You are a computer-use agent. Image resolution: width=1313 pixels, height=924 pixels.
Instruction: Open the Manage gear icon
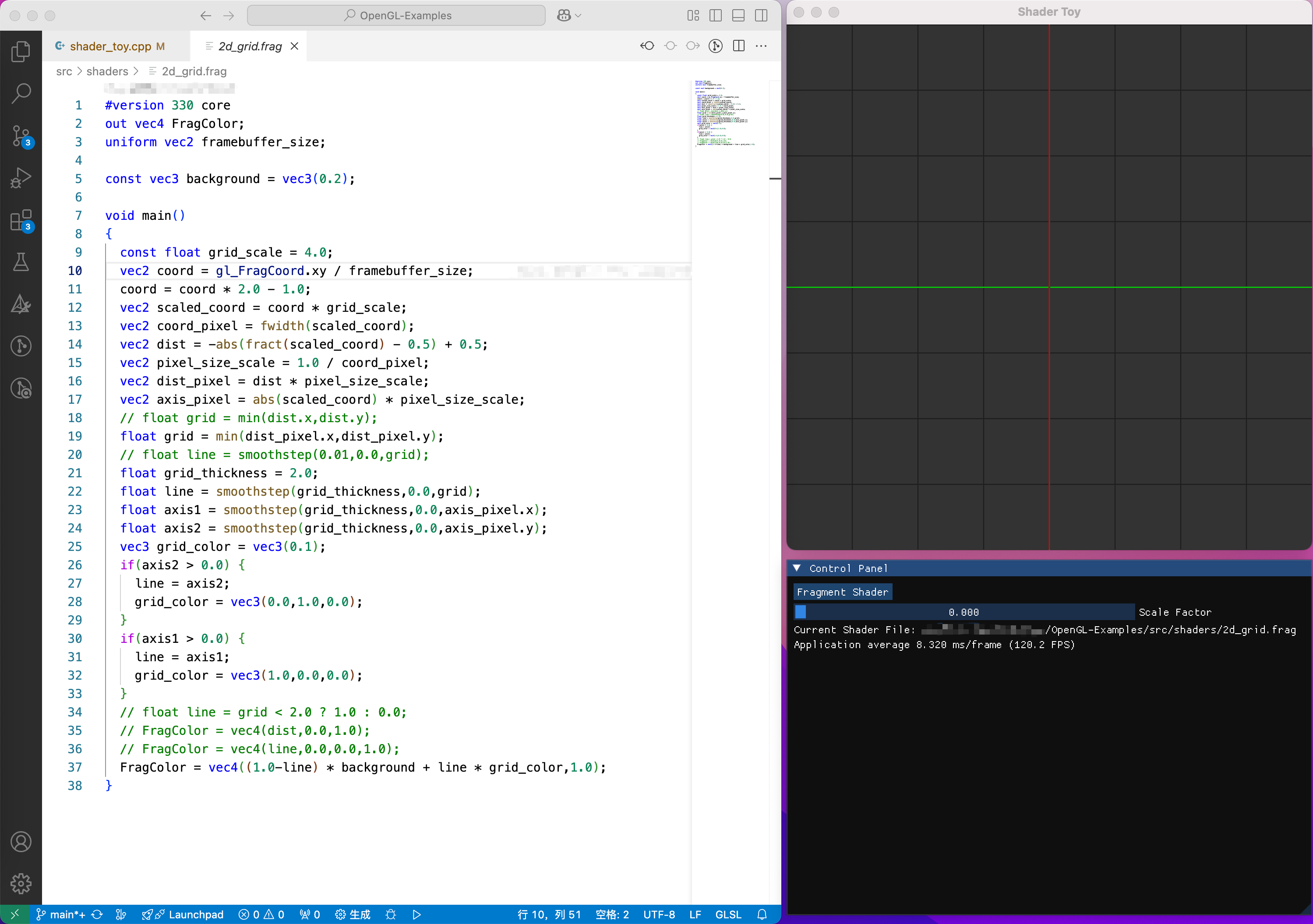coord(21,883)
